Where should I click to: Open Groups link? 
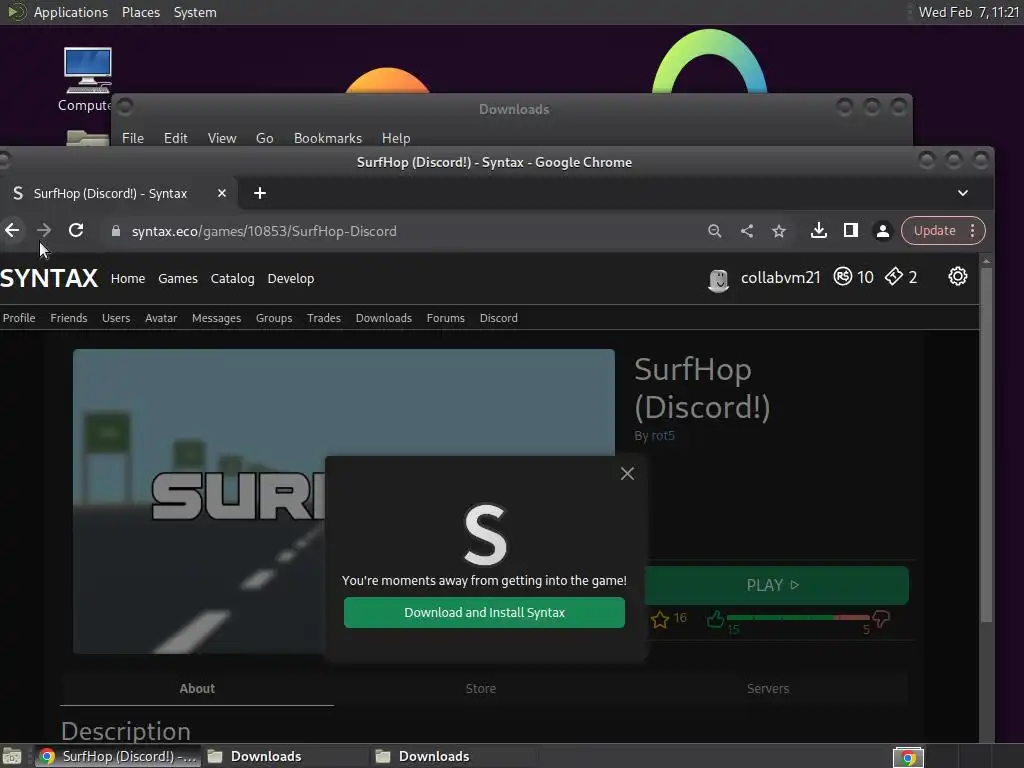click(274, 318)
